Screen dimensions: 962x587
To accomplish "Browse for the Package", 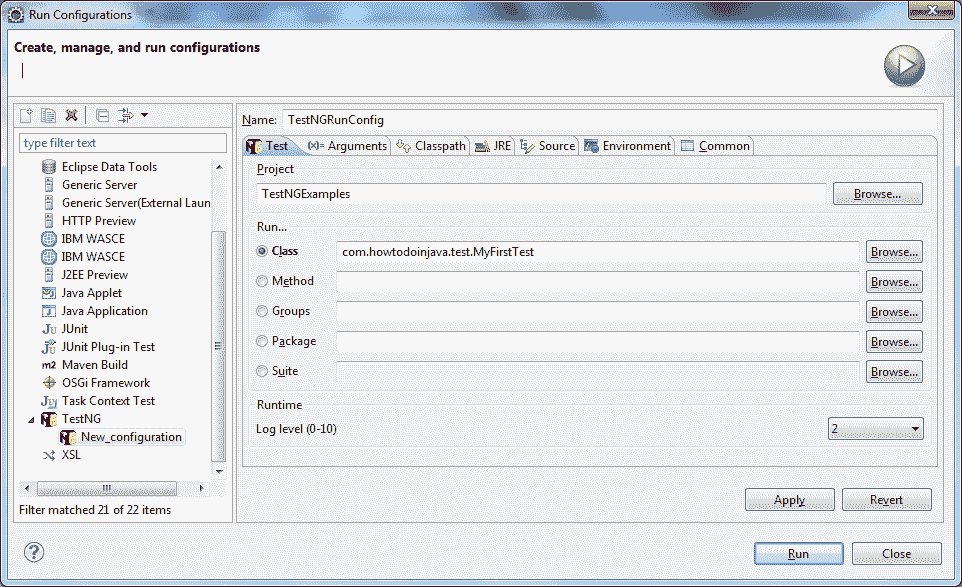I will click(894, 342).
